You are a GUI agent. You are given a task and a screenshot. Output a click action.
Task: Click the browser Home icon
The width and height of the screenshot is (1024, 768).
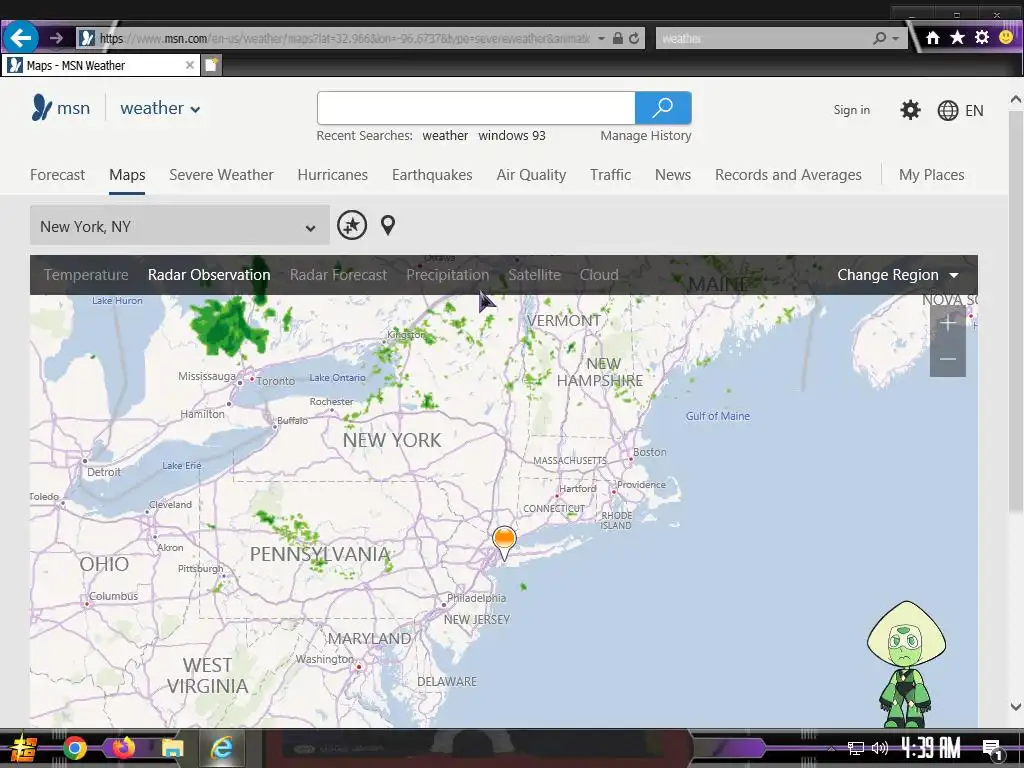933,38
